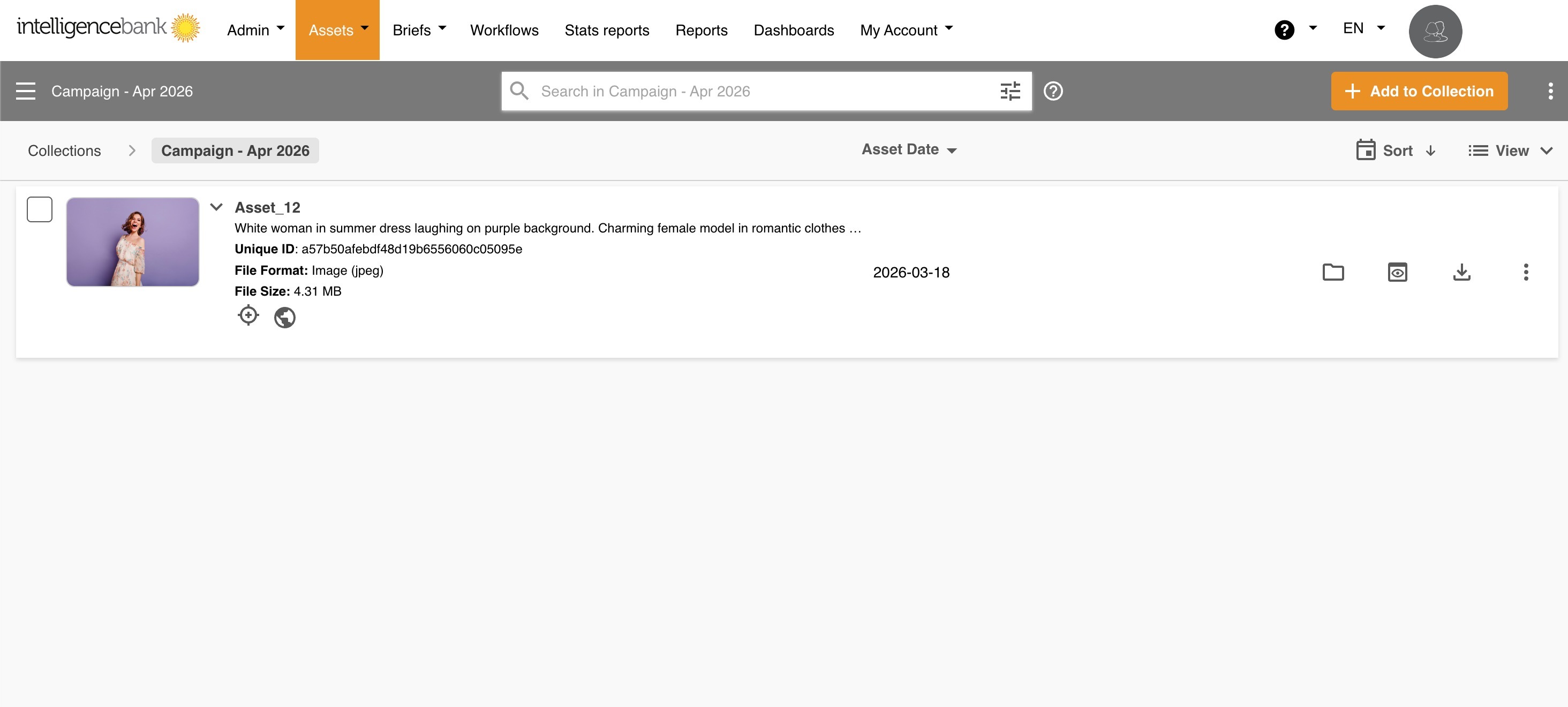Expand the Asset_12 details chevron
Image resolution: width=1568 pixels, height=707 pixels.
[216, 207]
